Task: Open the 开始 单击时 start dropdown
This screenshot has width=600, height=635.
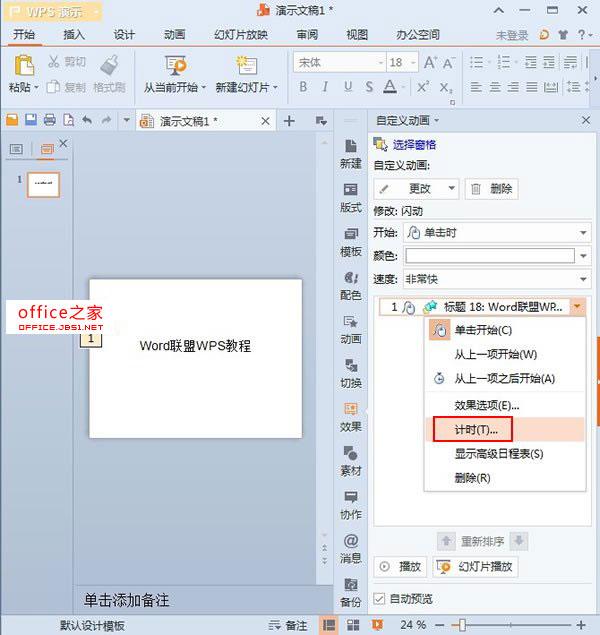Action: [497, 232]
